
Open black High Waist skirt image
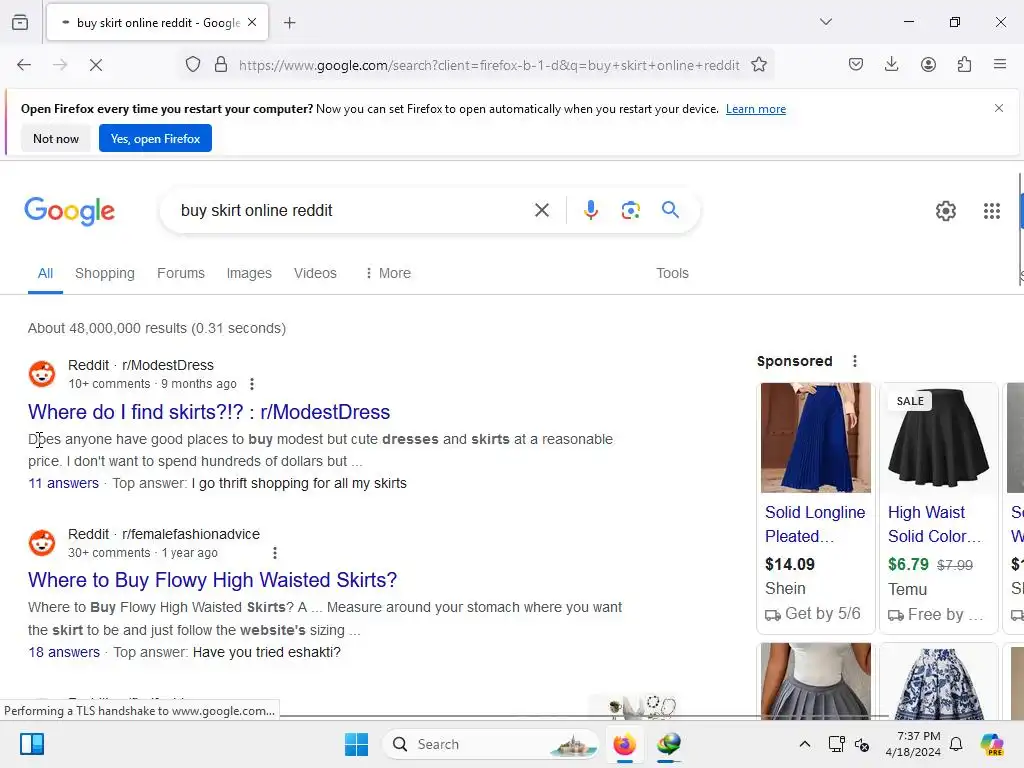938,438
